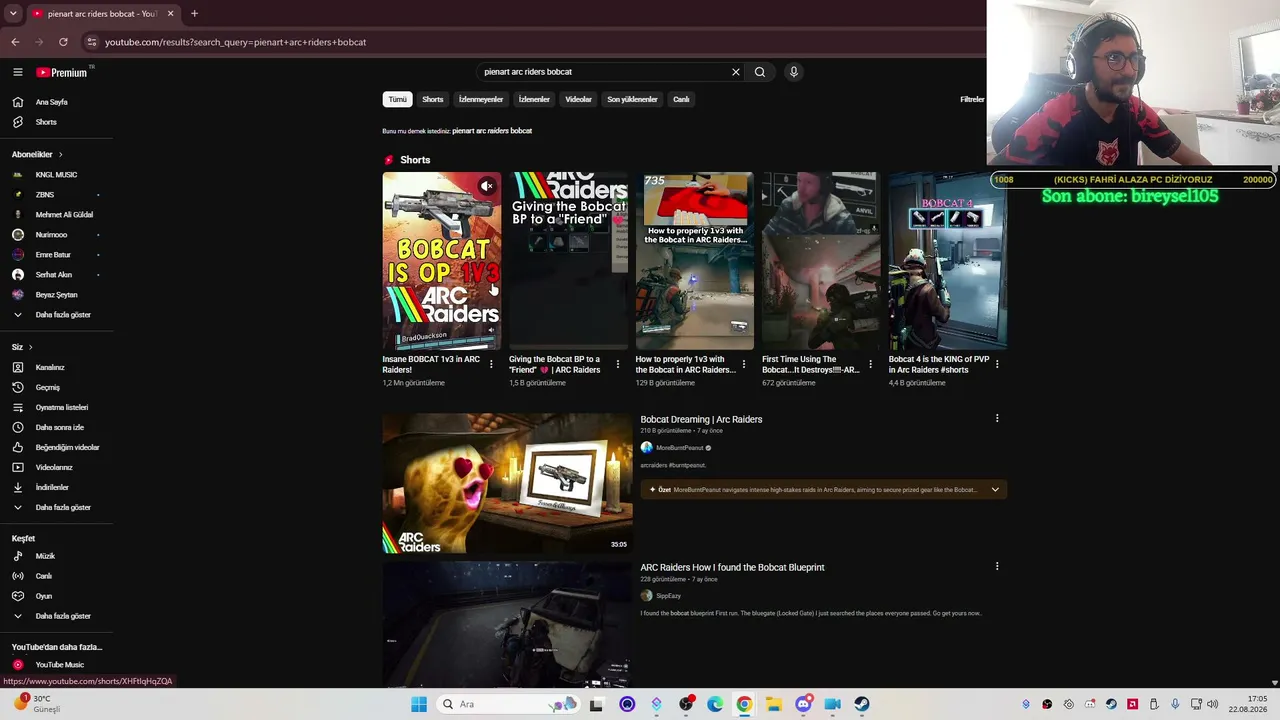Open the Filtreler search filters
The height and width of the screenshot is (720, 1280).
[x=972, y=99]
